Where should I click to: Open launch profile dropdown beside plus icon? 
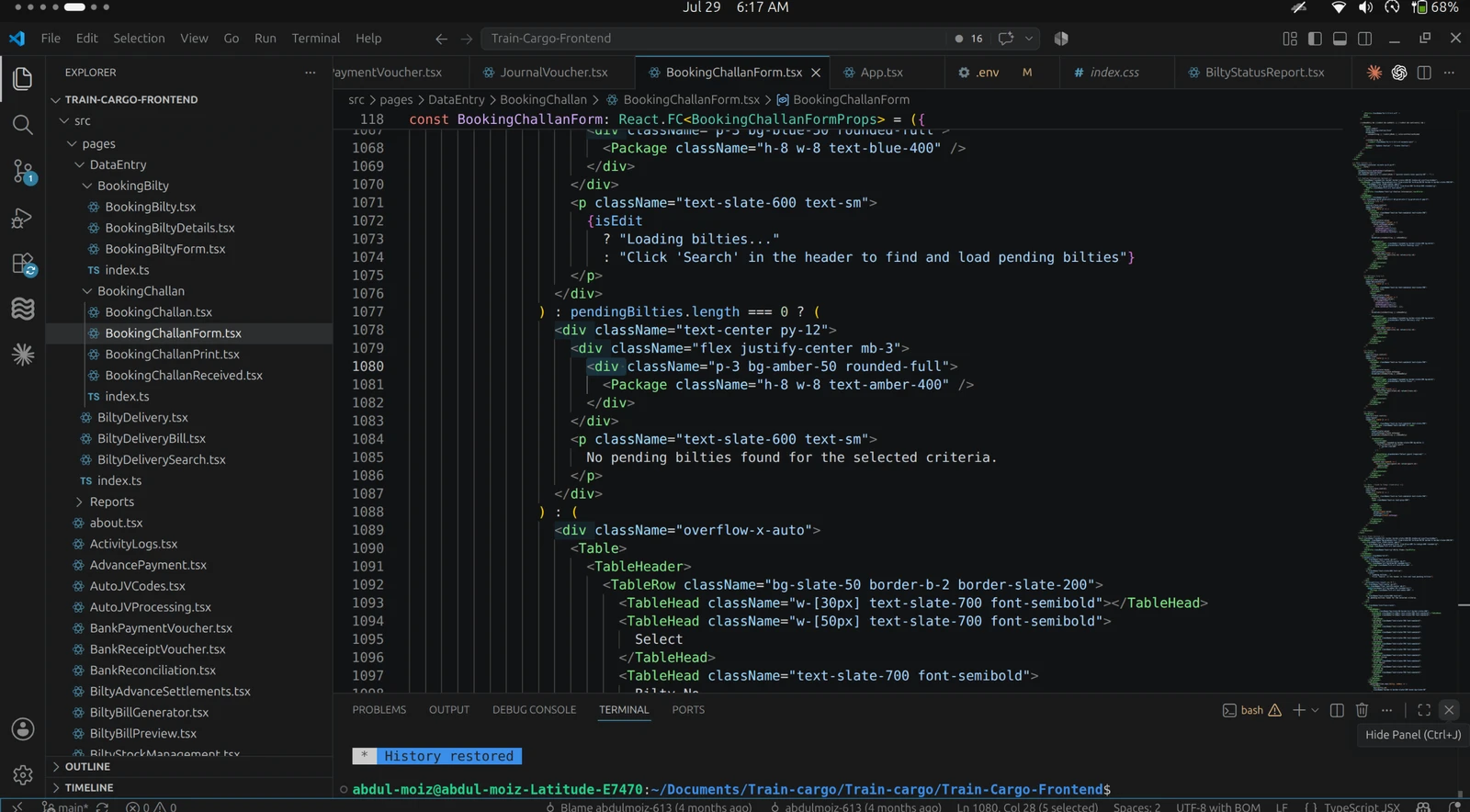point(1315,710)
